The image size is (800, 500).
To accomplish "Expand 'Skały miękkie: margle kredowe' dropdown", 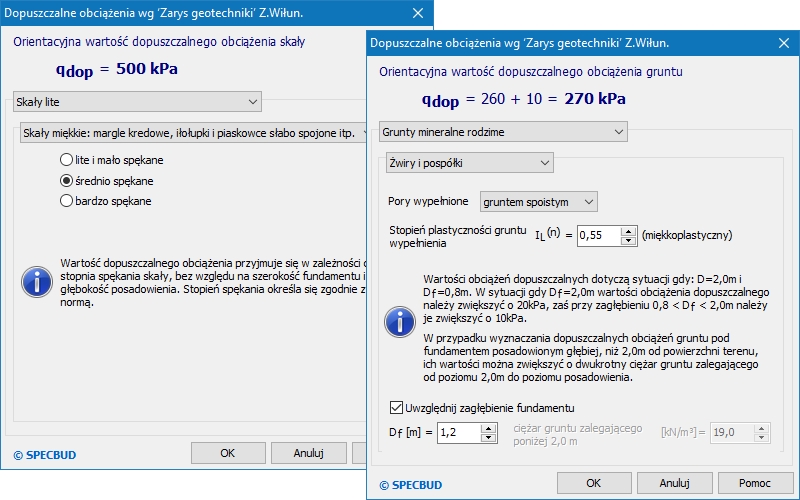I will point(190,133).
